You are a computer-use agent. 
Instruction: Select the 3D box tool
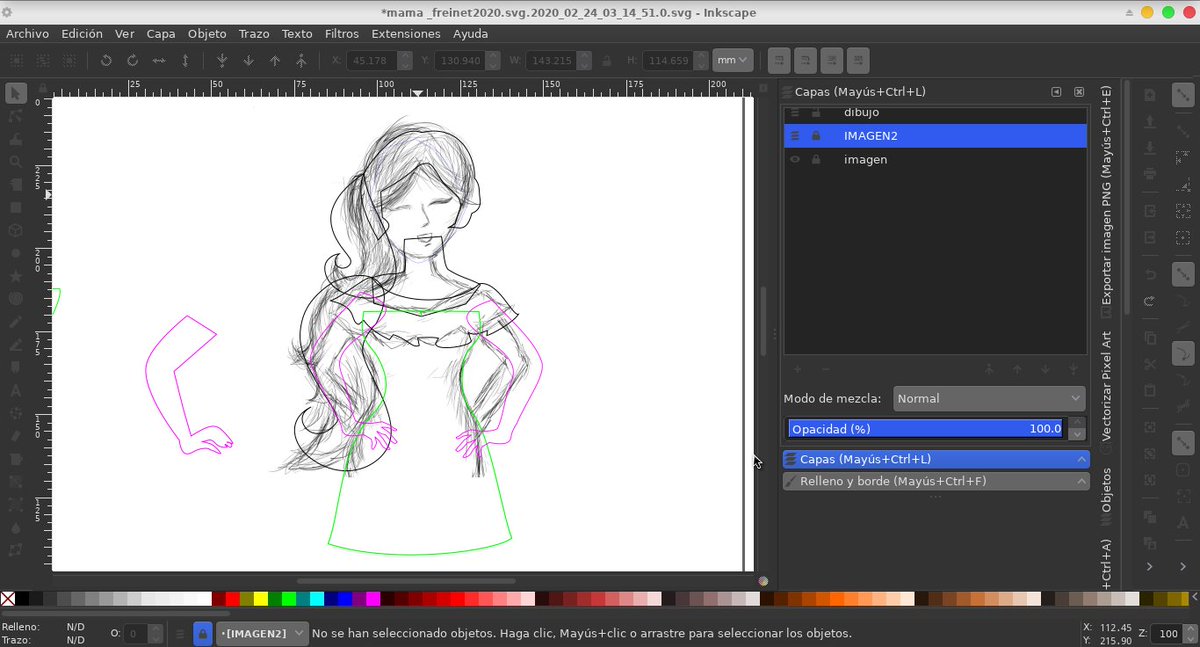[15, 230]
